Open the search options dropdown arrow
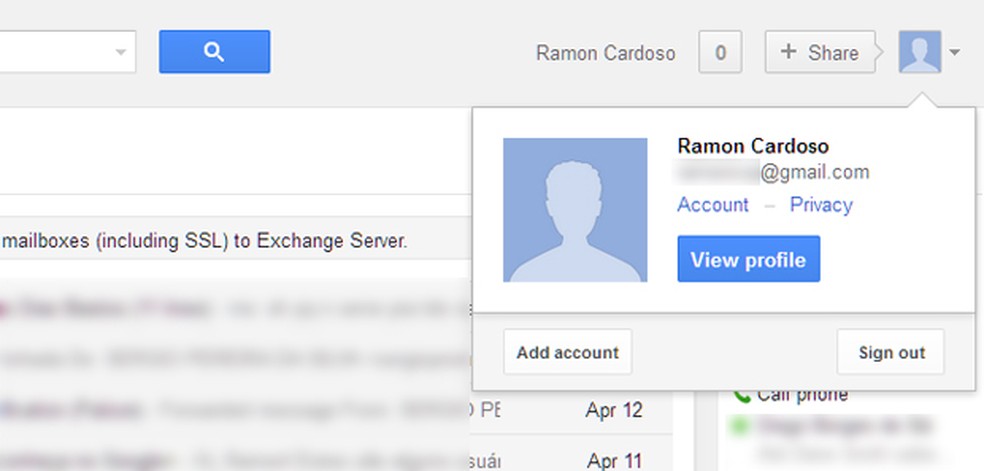Screen dimensions: 984x471 [120, 52]
